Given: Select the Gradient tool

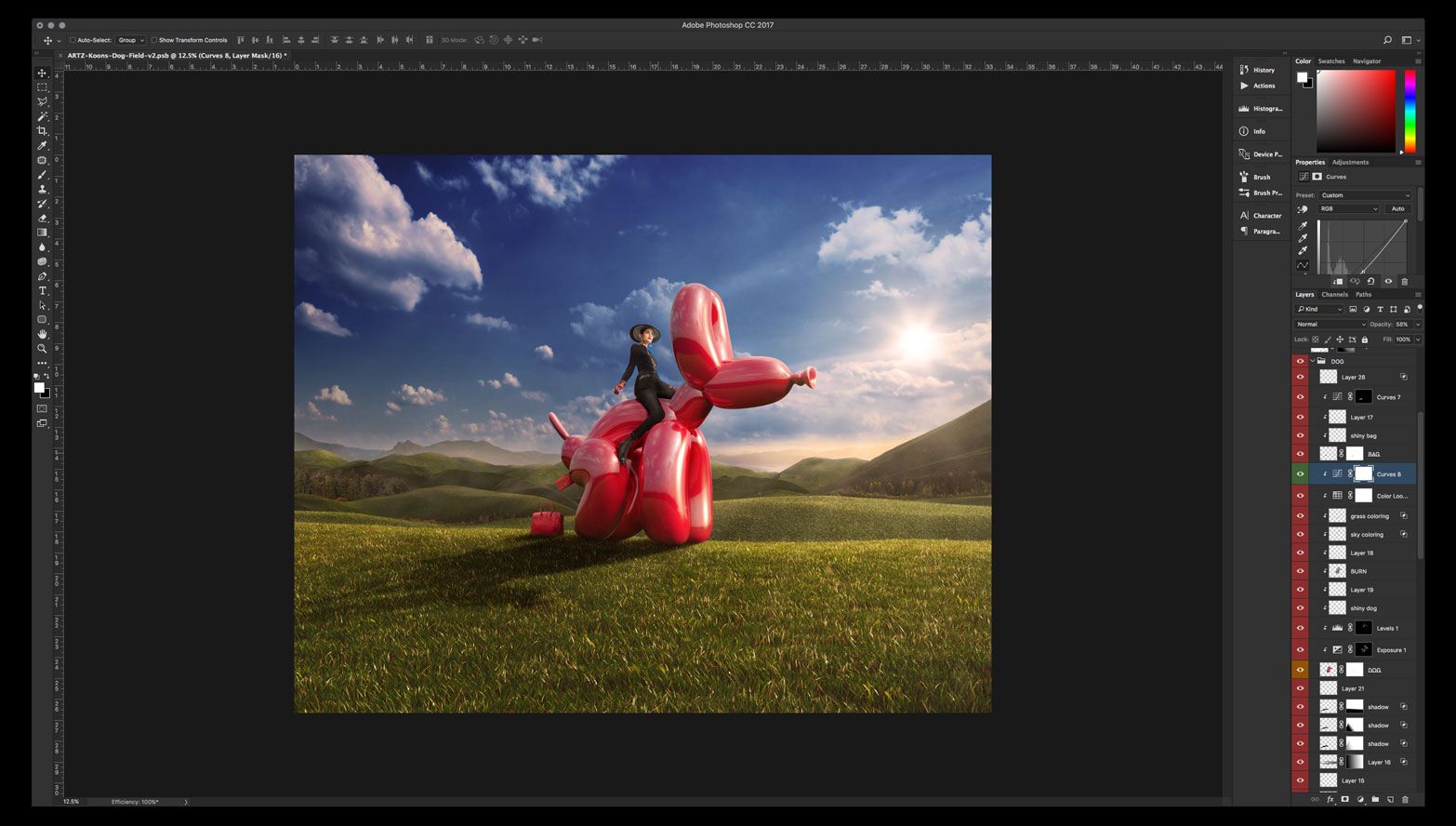Looking at the screenshot, I should 42,233.
